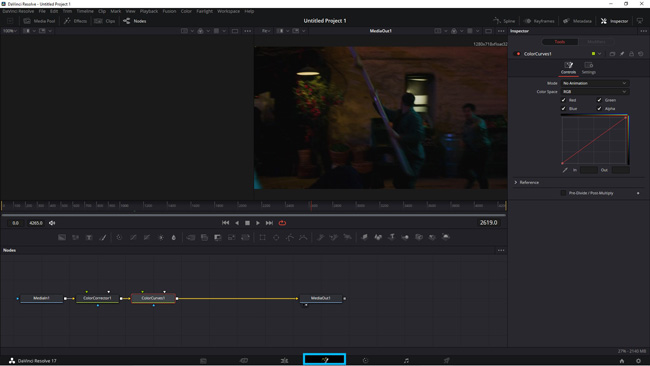Add a Text+ tool from toolbar
This screenshot has width=650, height=366.
pyautogui.click(x=89, y=238)
